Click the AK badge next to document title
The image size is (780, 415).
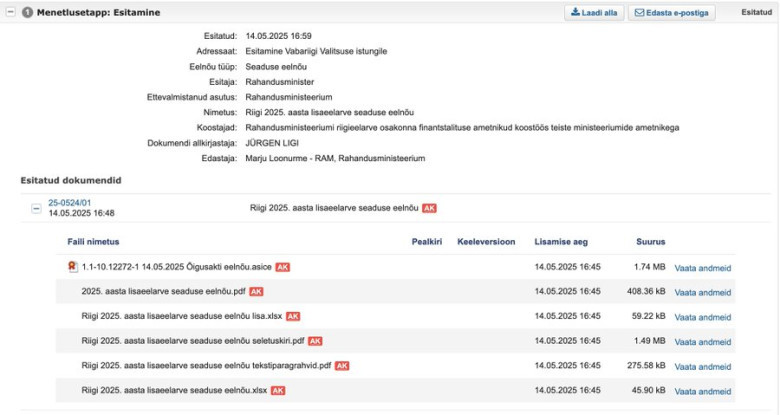point(429,208)
